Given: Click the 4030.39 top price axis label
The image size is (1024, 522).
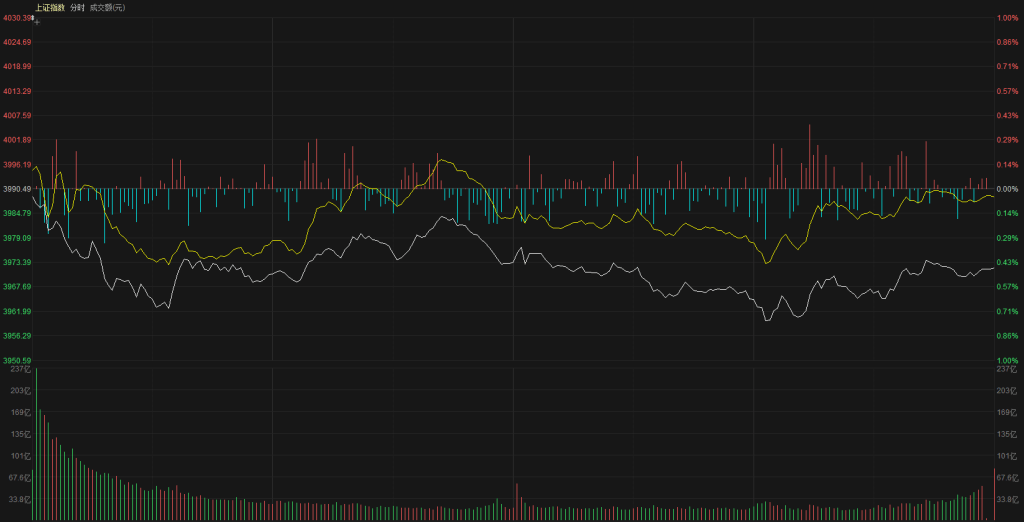Looking at the screenshot, I should pyautogui.click(x=17, y=18).
